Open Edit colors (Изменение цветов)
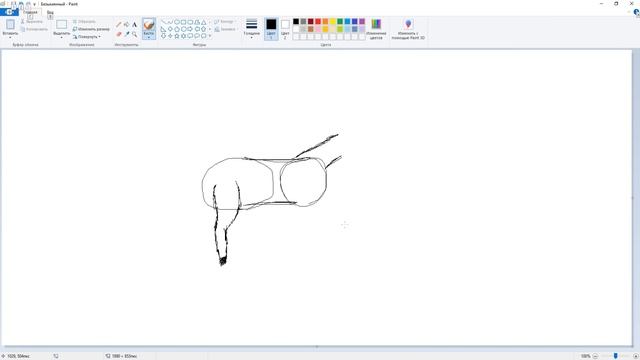Screen dimensions: 640x360 376,29
